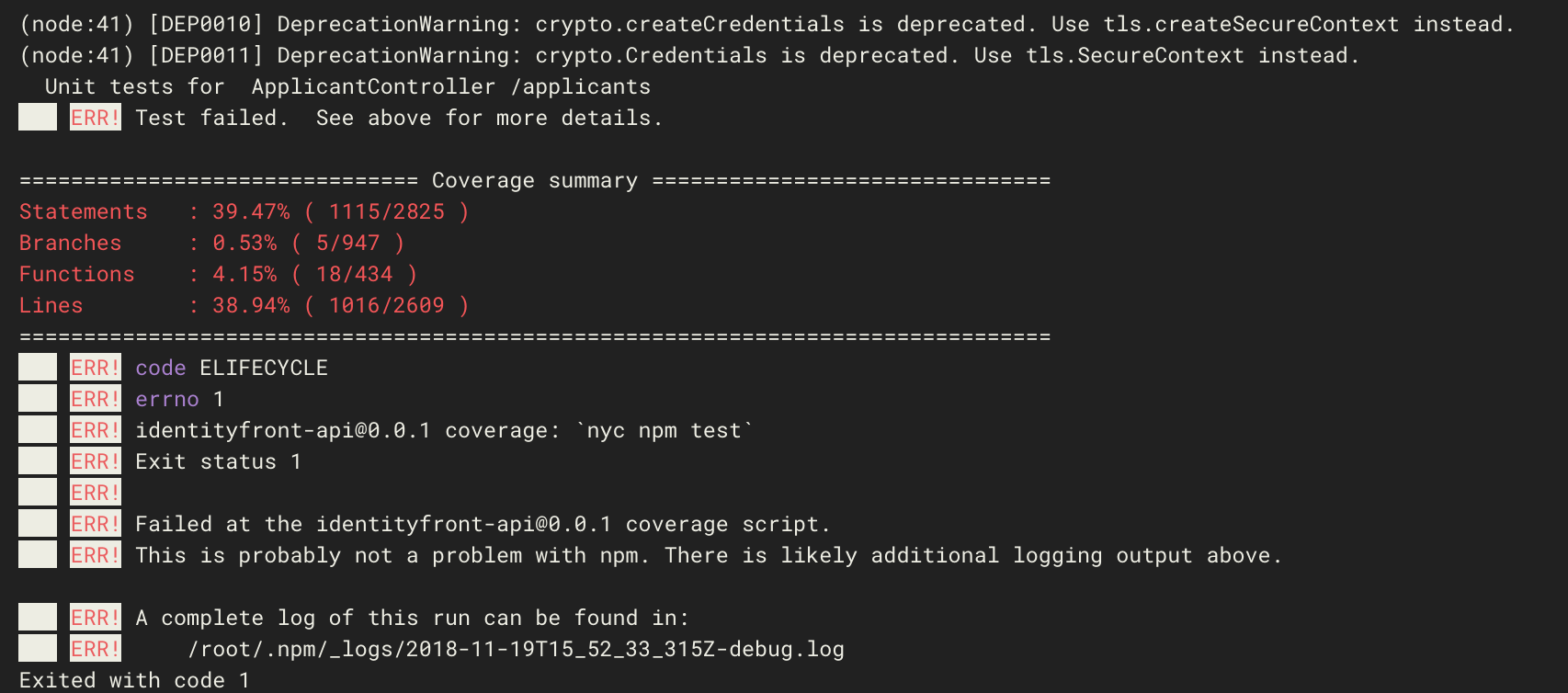The width and height of the screenshot is (1568, 693).
Task: Click the DEP0011 deprecation warning line
Action: click(x=689, y=56)
